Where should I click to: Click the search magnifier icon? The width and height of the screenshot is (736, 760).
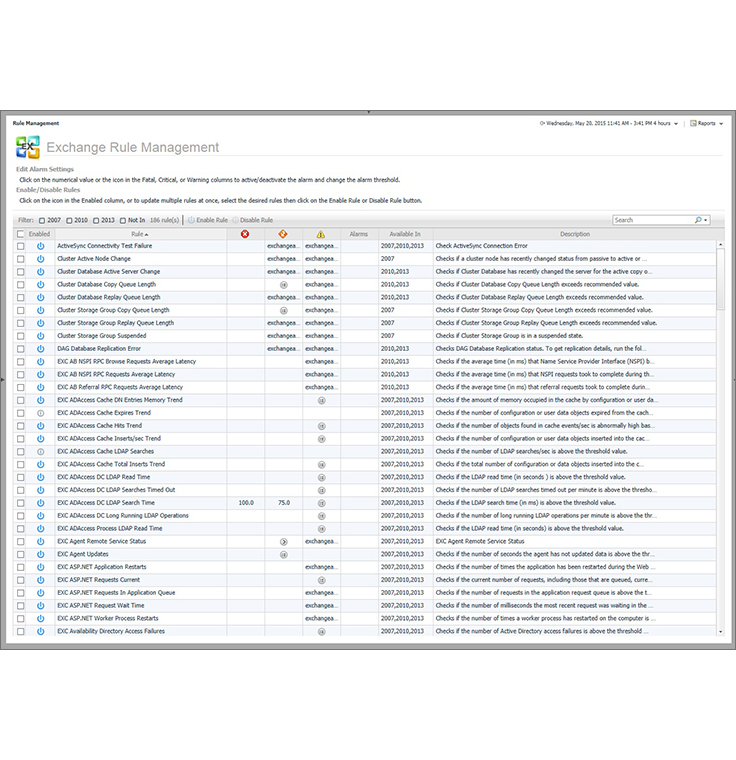tap(698, 220)
